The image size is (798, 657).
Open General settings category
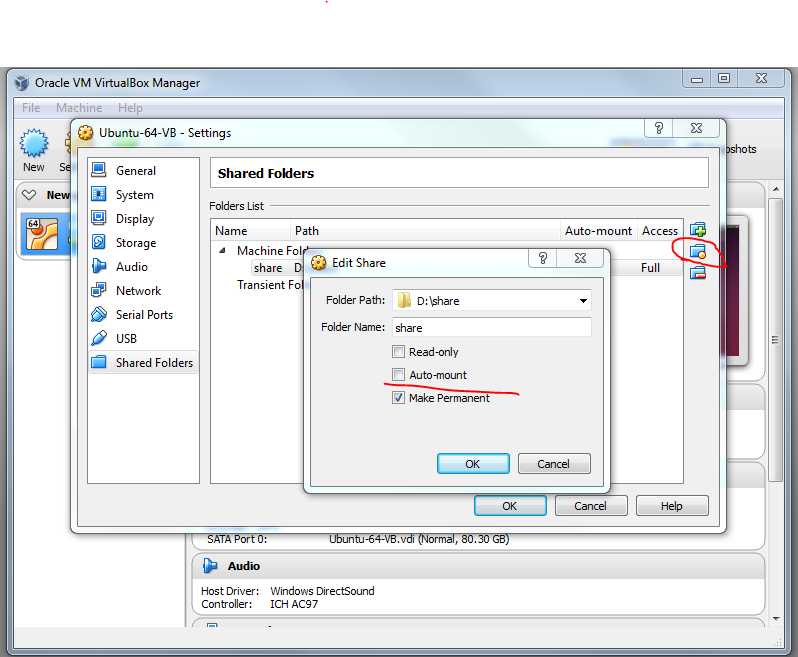(x=143, y=170)
